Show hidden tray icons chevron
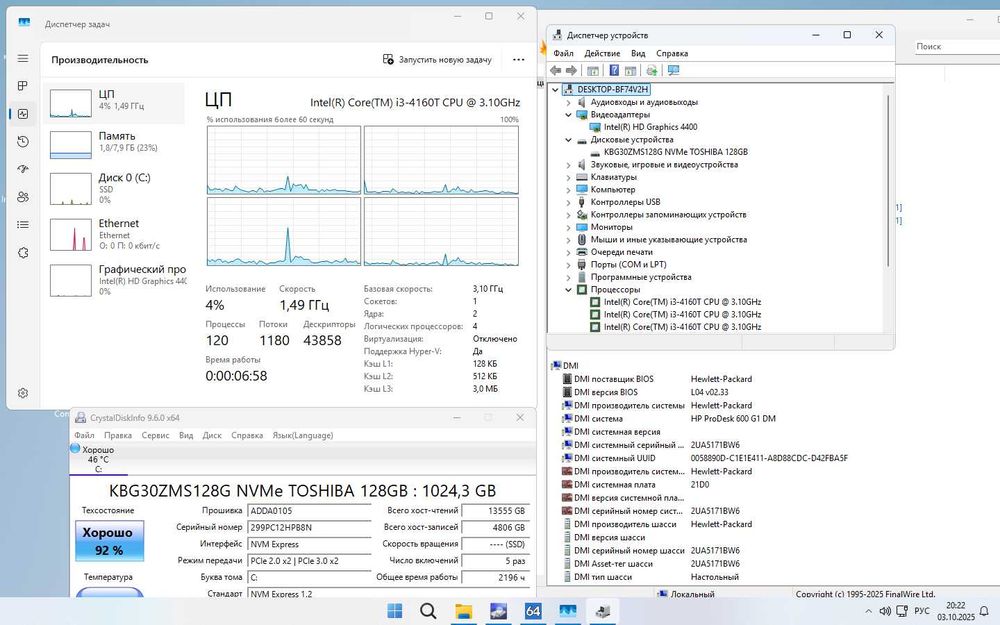 868,611
